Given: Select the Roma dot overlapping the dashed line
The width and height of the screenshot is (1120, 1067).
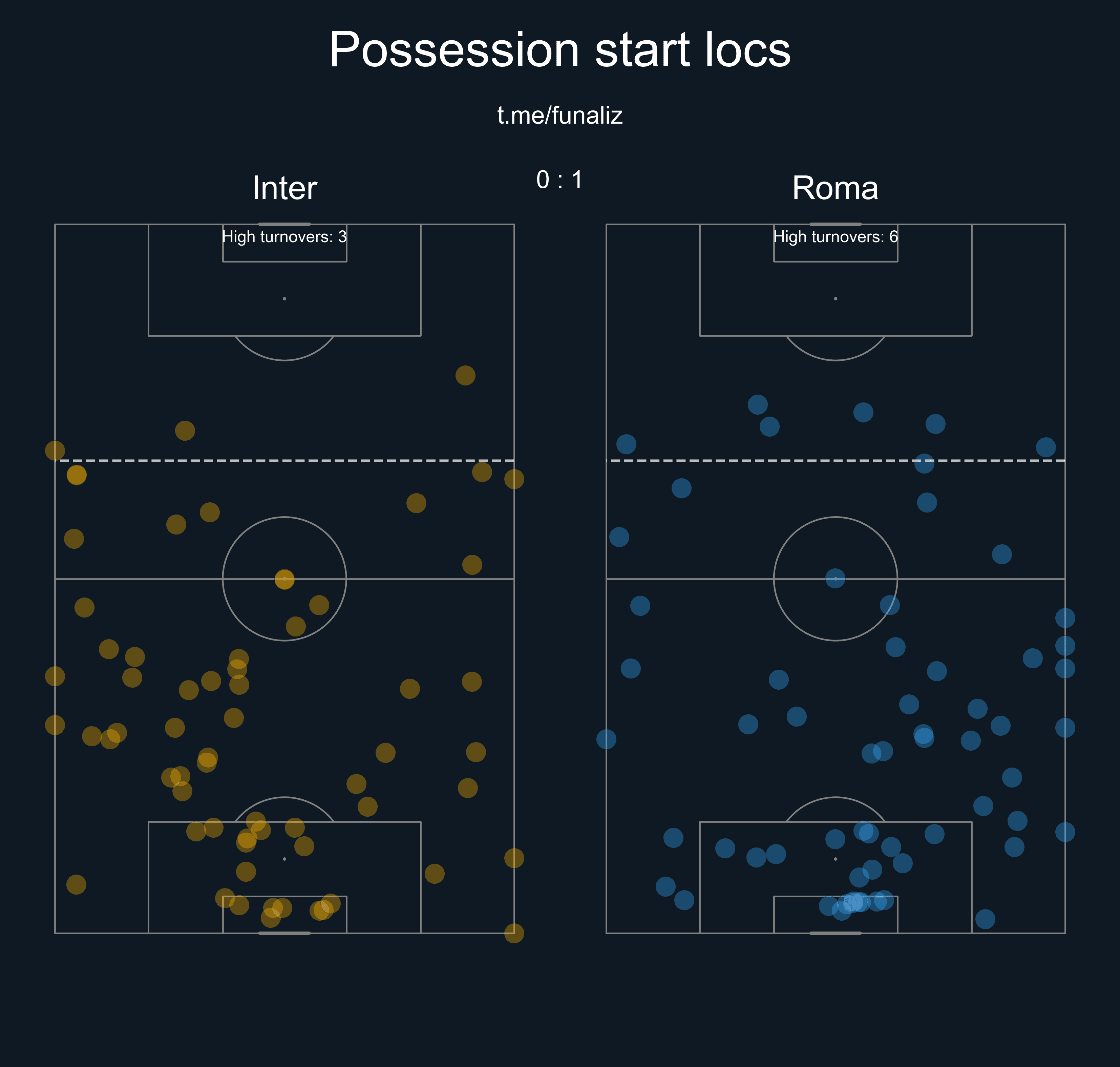Looking at the screenshot, I should coord(924,463).
